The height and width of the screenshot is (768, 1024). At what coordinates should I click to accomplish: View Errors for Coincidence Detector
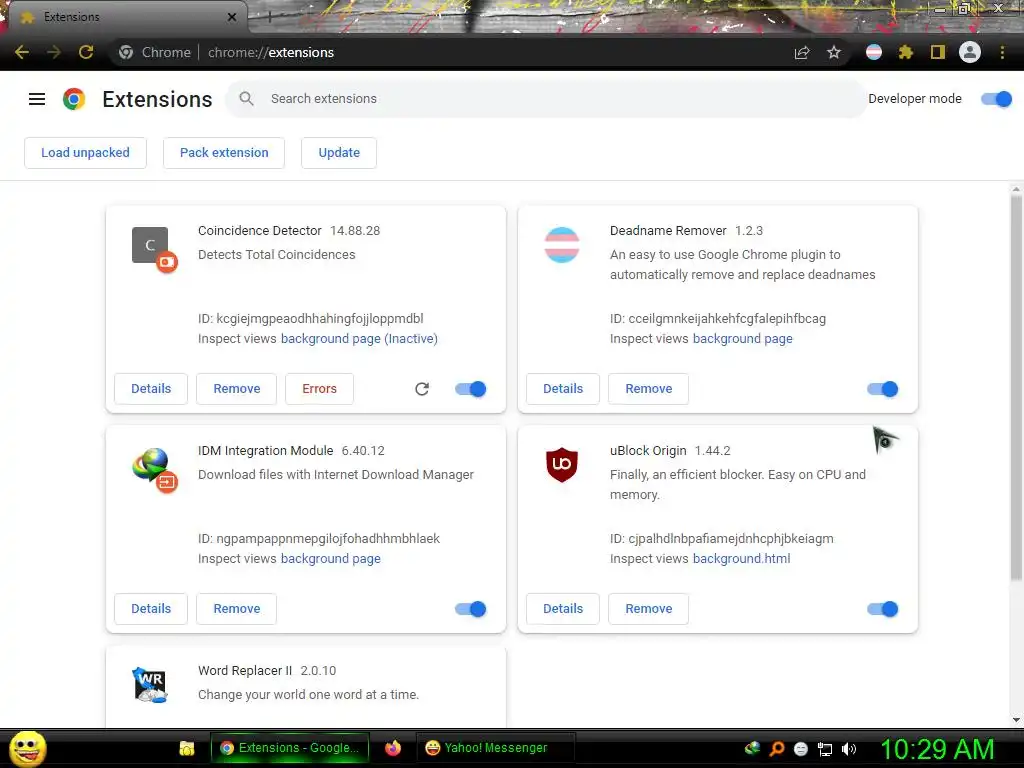coord(319,389)
